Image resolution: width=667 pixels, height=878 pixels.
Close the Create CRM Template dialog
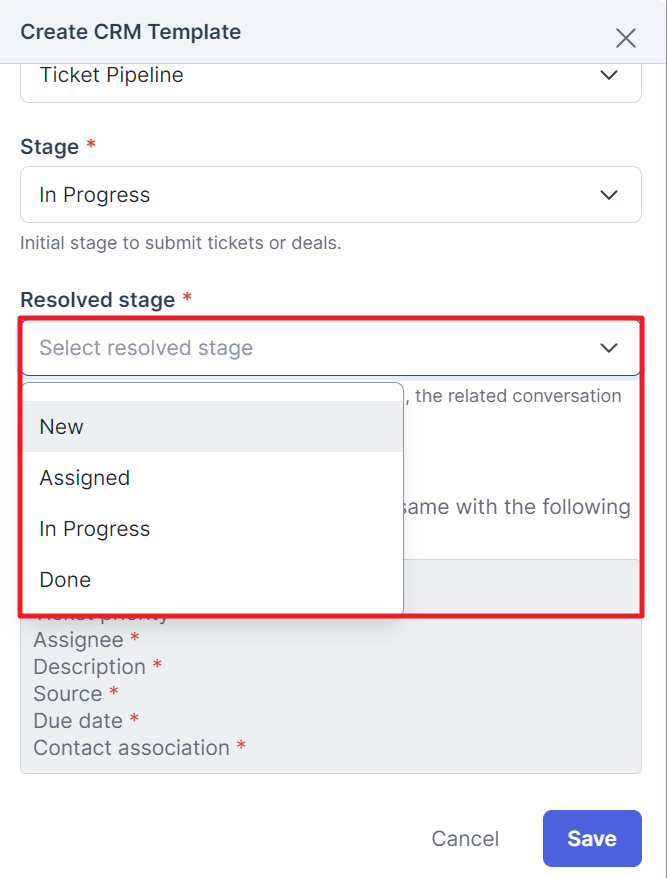point(625,38)
